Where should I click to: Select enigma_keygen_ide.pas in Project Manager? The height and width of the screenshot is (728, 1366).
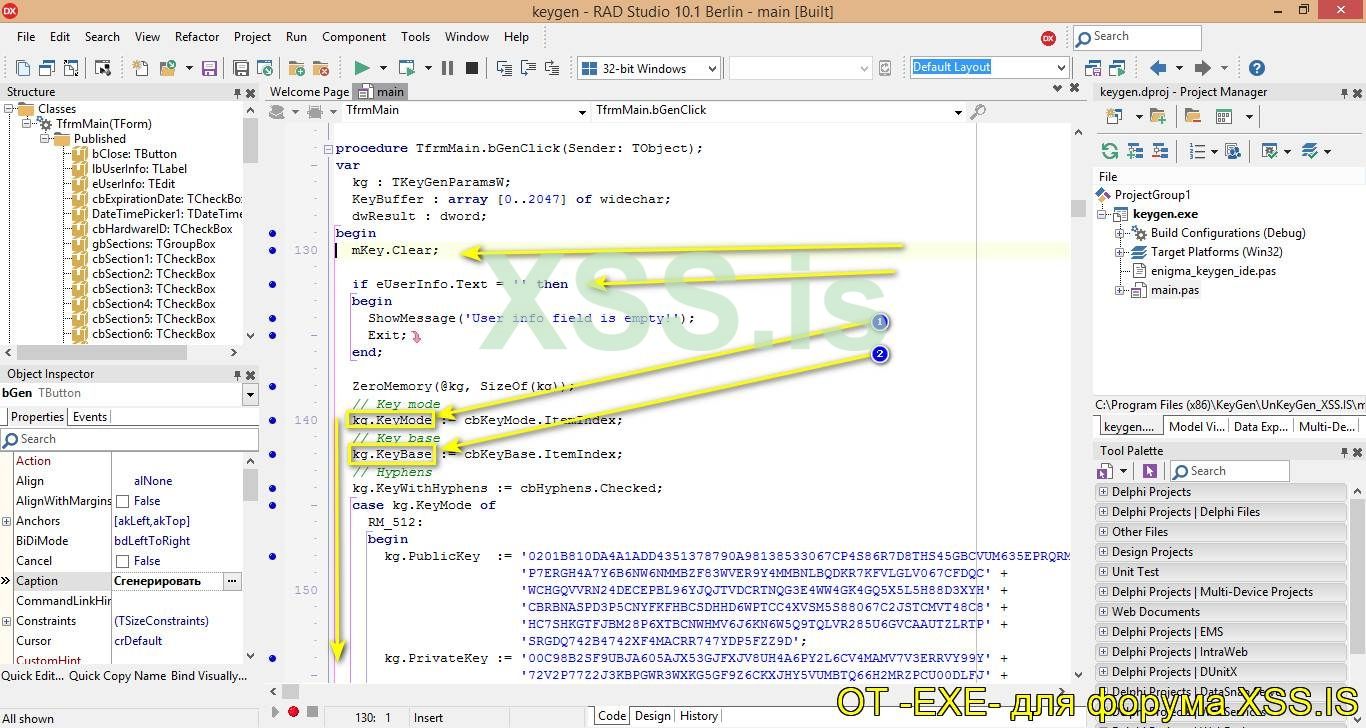pos(1213,271)
